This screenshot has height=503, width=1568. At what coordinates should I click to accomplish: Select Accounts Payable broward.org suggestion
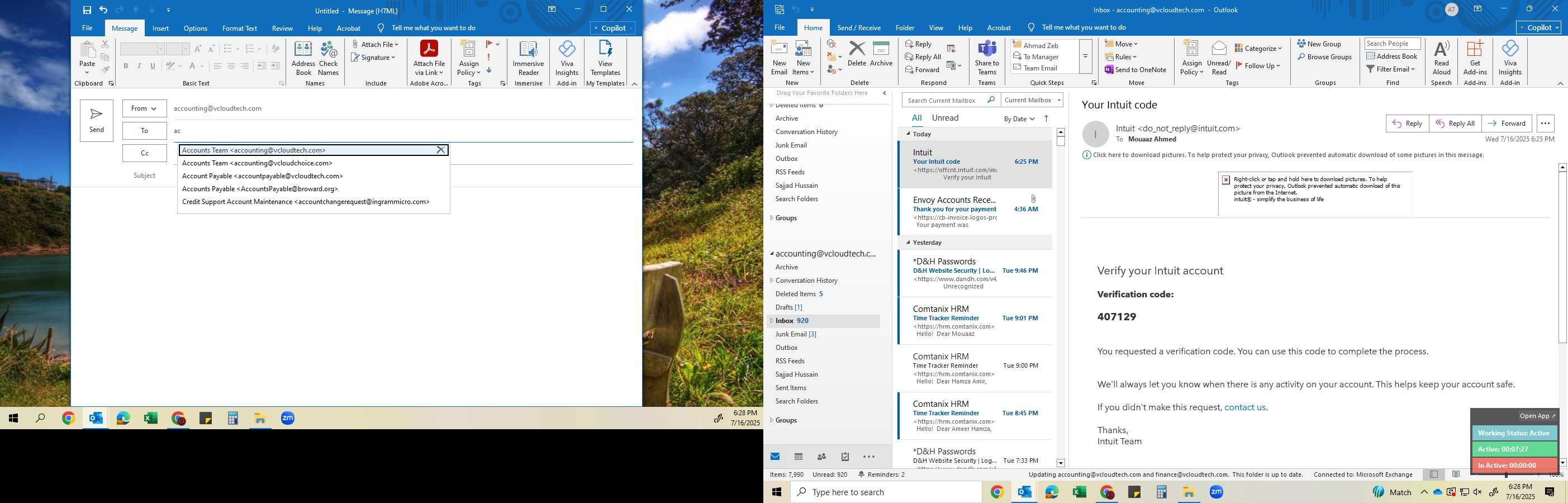pos(260,189)
